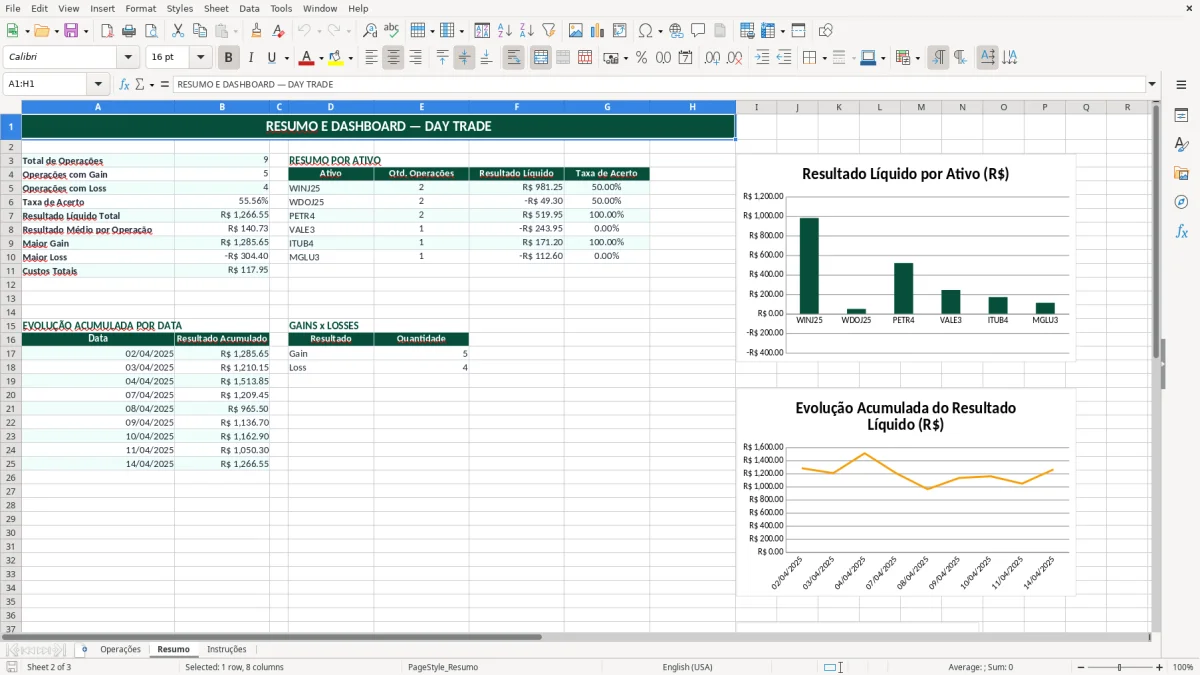Toggle AutoFilter funnel icon
This screenshot has width=1200, height=675.
(549, 31)
